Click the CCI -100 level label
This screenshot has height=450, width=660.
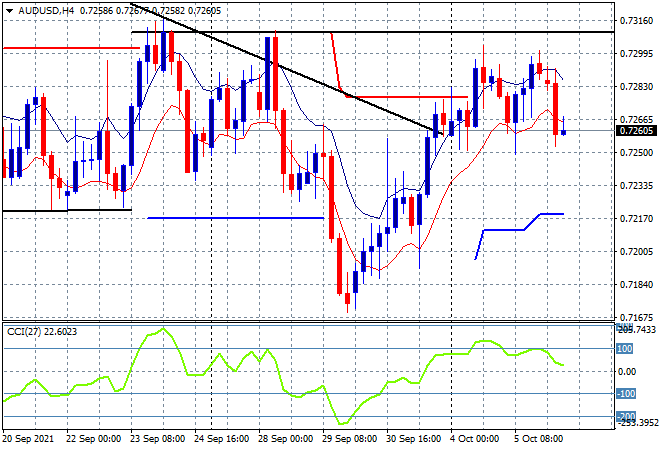point(626,394)
